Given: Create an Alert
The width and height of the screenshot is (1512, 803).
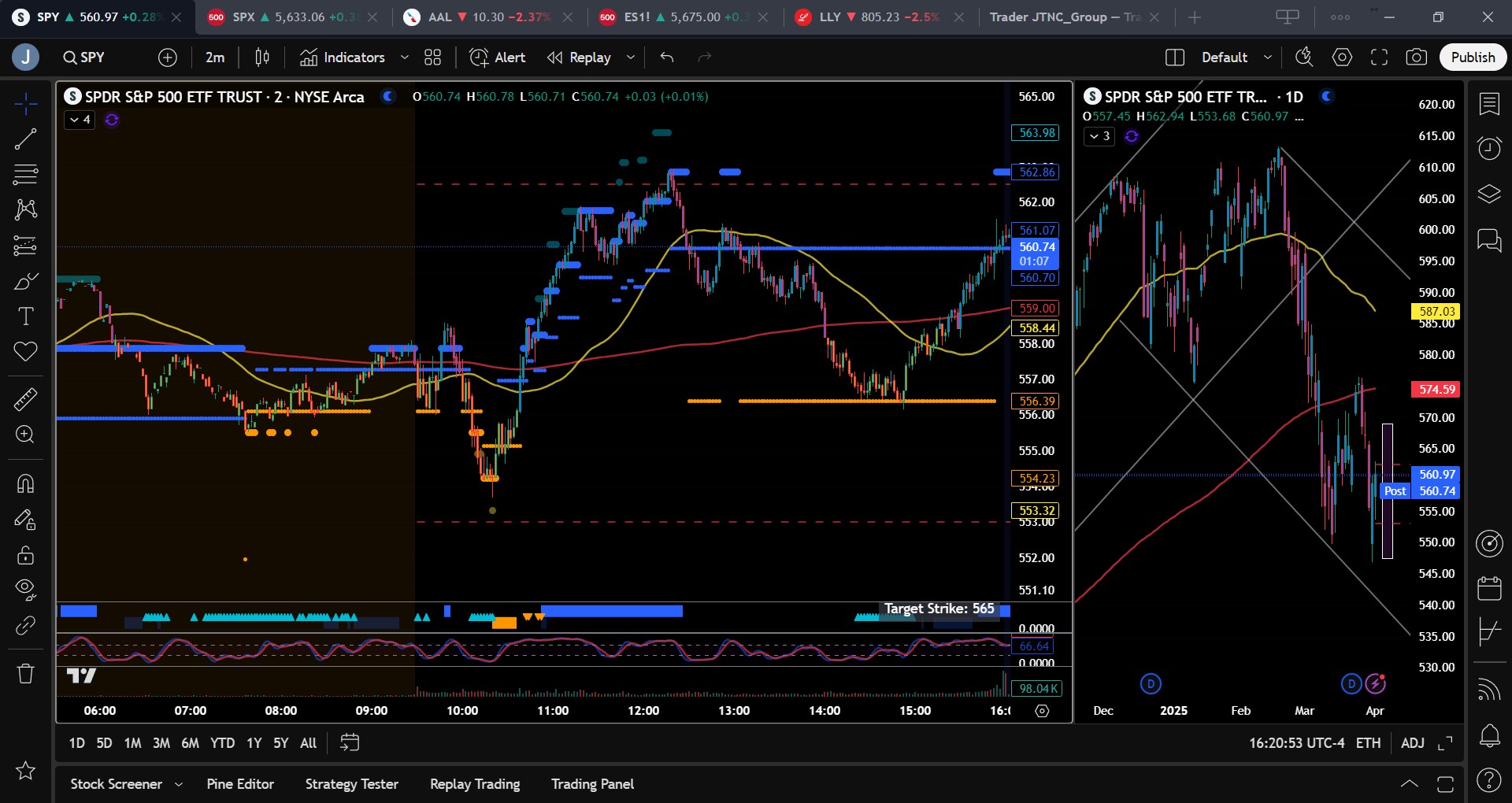Looking at the screenshot, I should 498,57.
